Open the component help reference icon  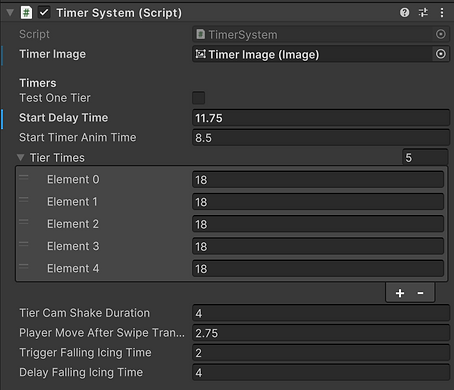[404, 13]
